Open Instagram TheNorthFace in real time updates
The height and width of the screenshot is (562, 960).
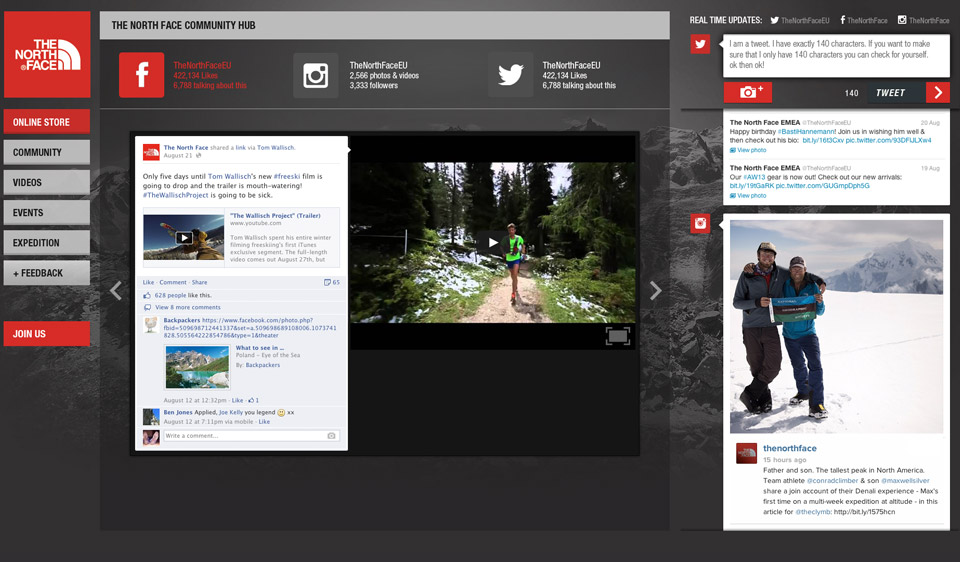pyautogui.click(x=923, y=20)
